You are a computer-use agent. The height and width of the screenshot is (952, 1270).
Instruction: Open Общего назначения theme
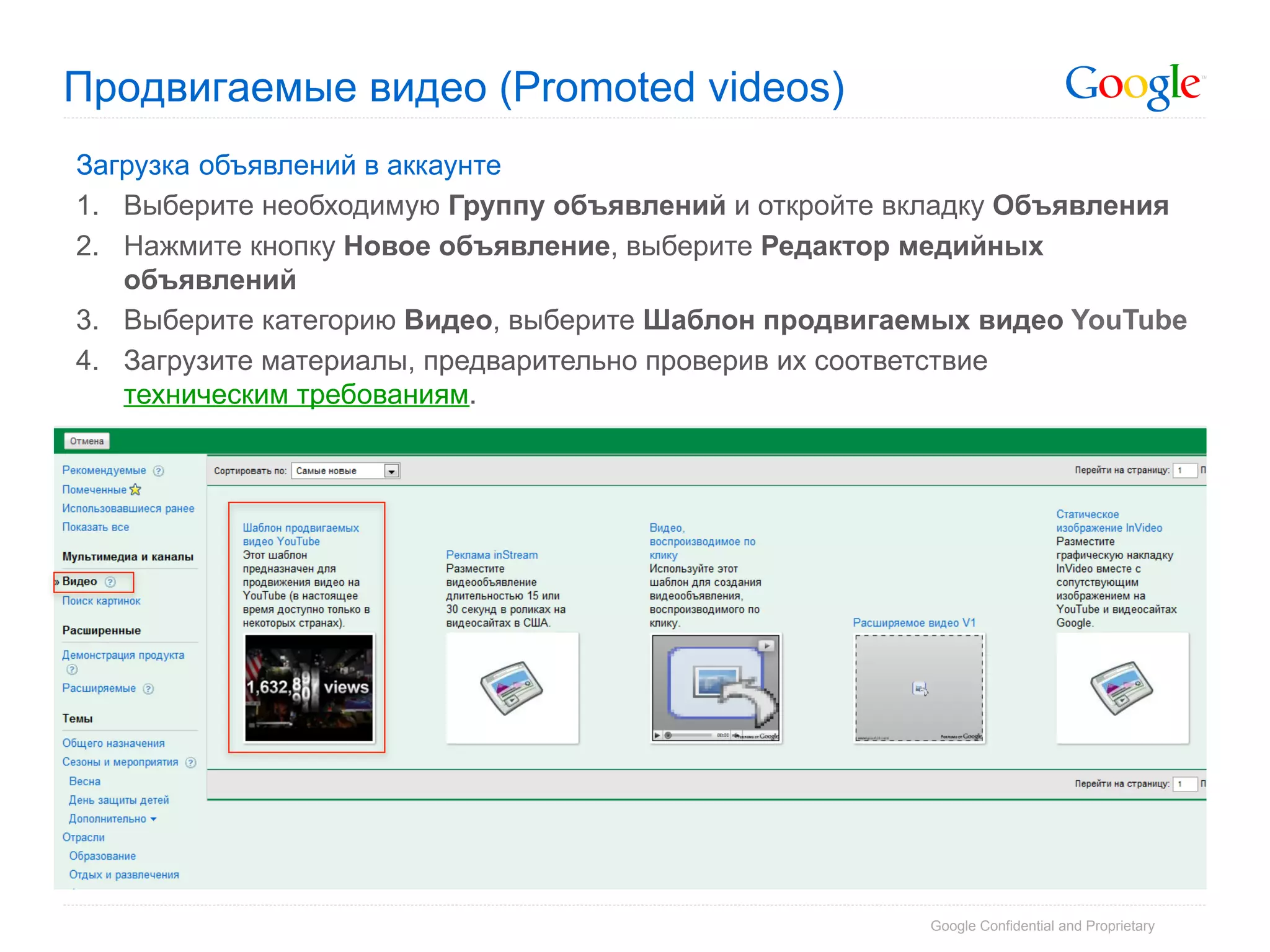[x=113, y=743]
